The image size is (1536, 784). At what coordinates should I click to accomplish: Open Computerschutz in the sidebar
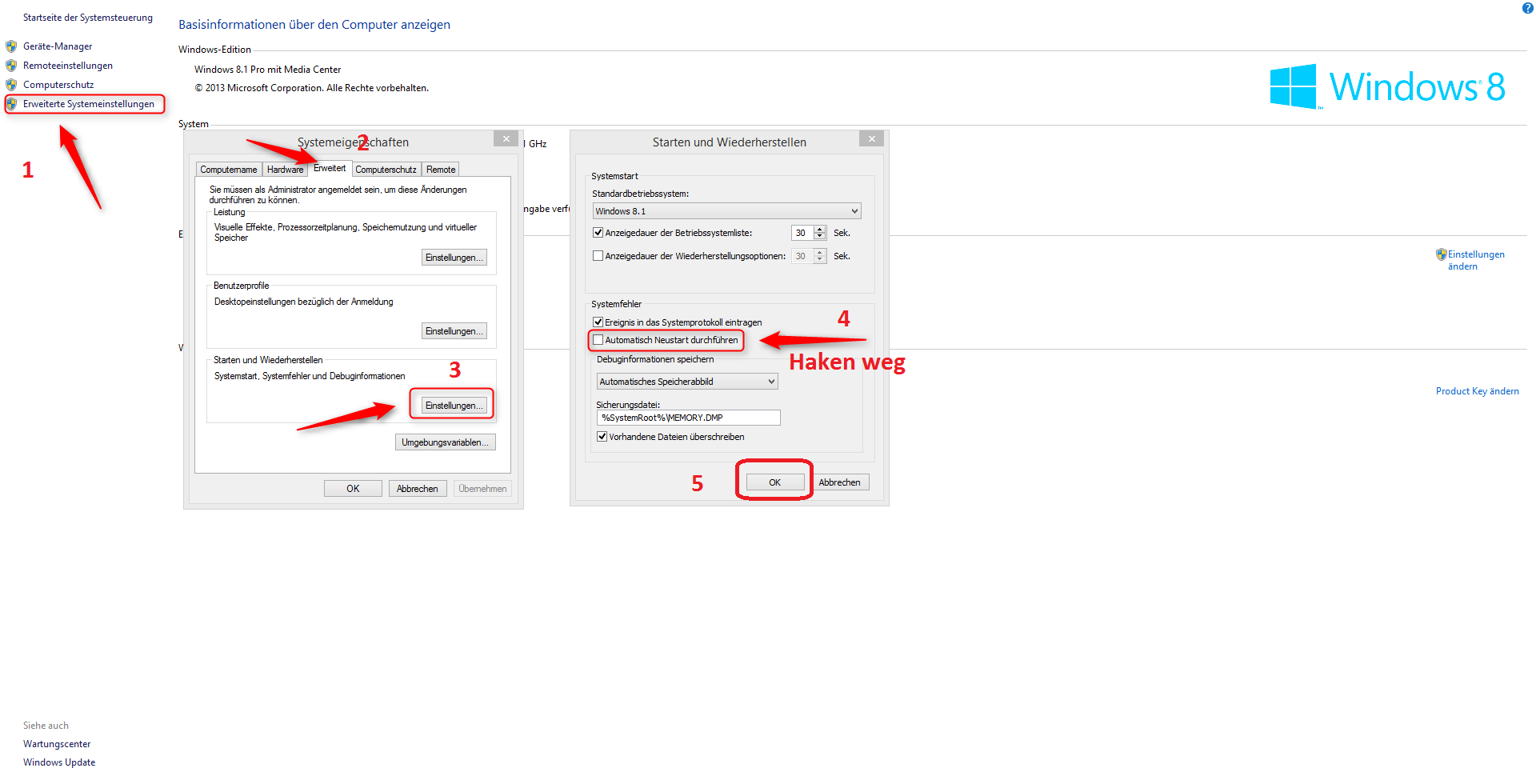(58, 85)
